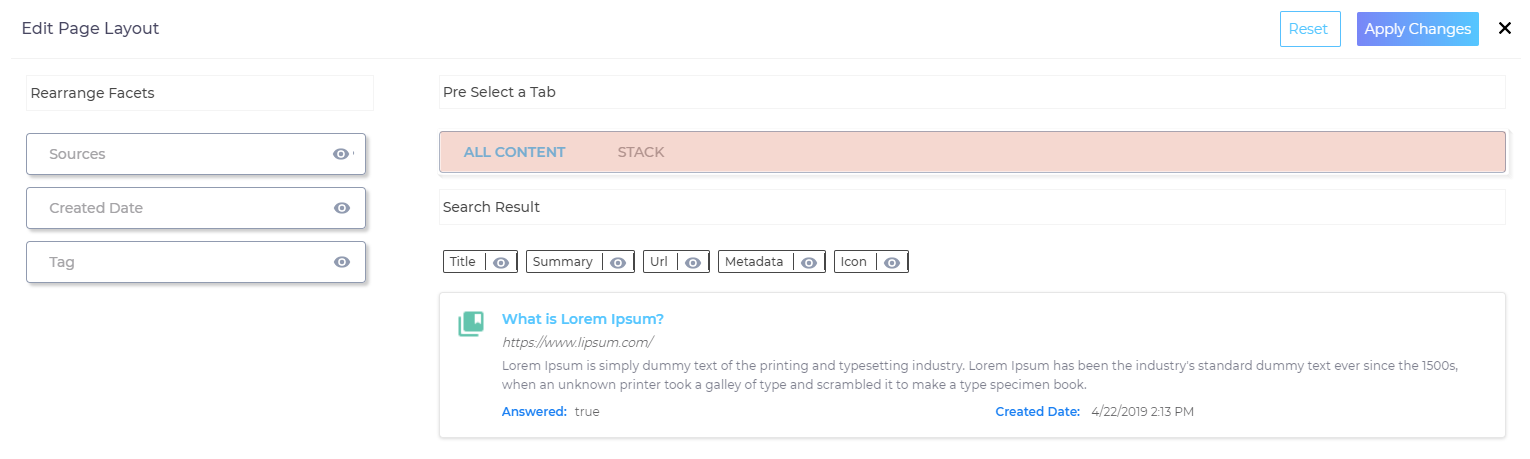Hide the Title field in results
The height and width of the screenshot is (459, 1530).
tap(501, 262)
